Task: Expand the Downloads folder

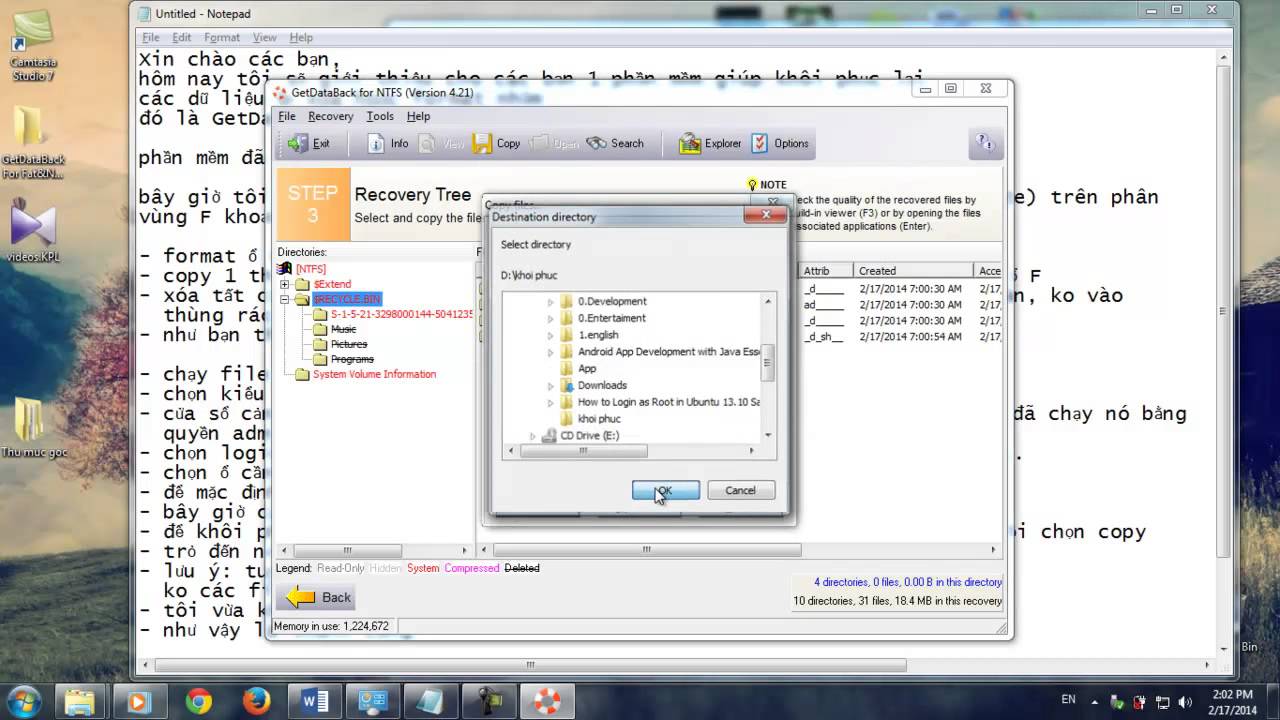Action: tap(550, 385)
